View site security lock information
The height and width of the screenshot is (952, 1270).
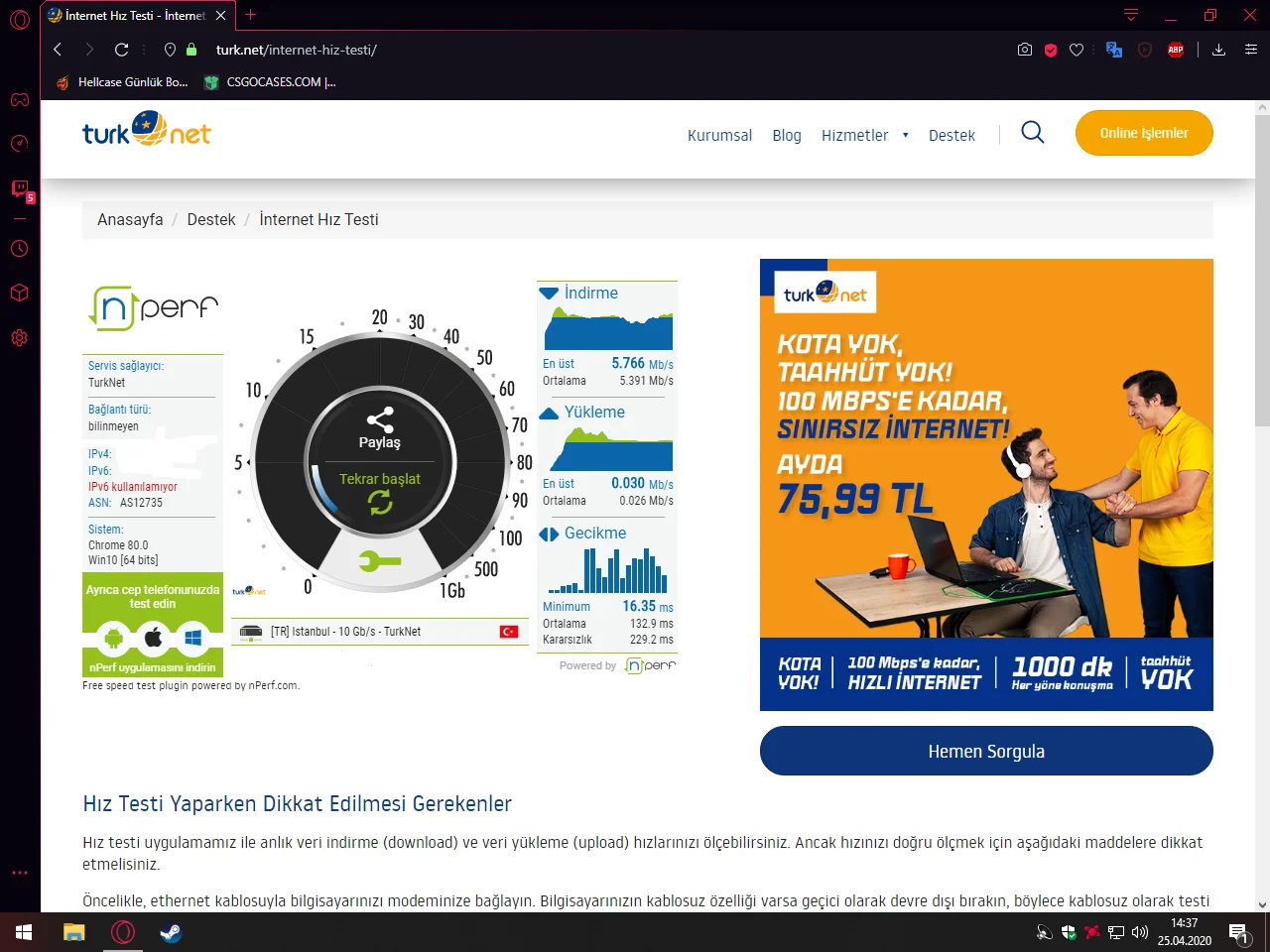[x=191, y=50]
